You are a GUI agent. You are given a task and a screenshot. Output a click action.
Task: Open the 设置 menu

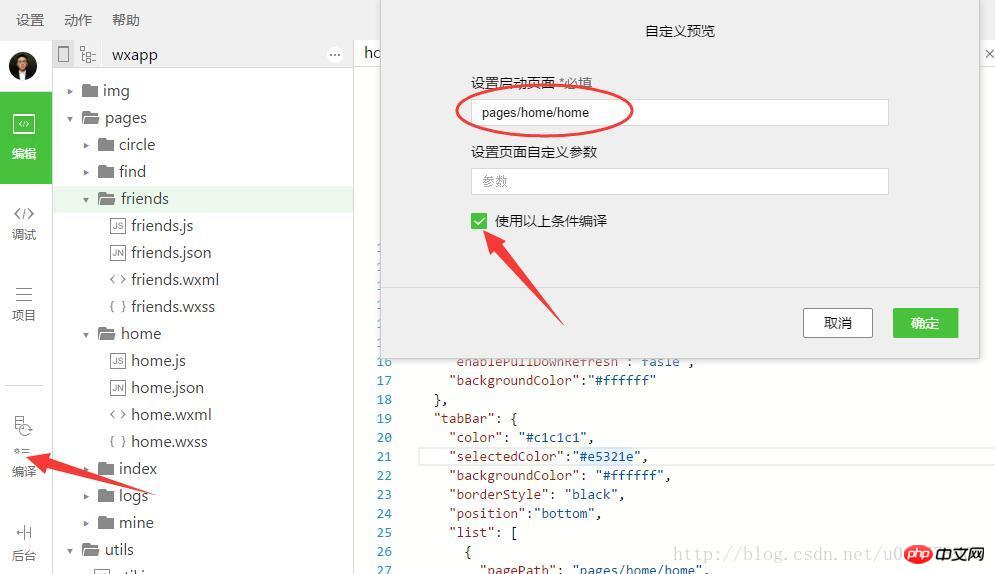(x=30, y=20)
